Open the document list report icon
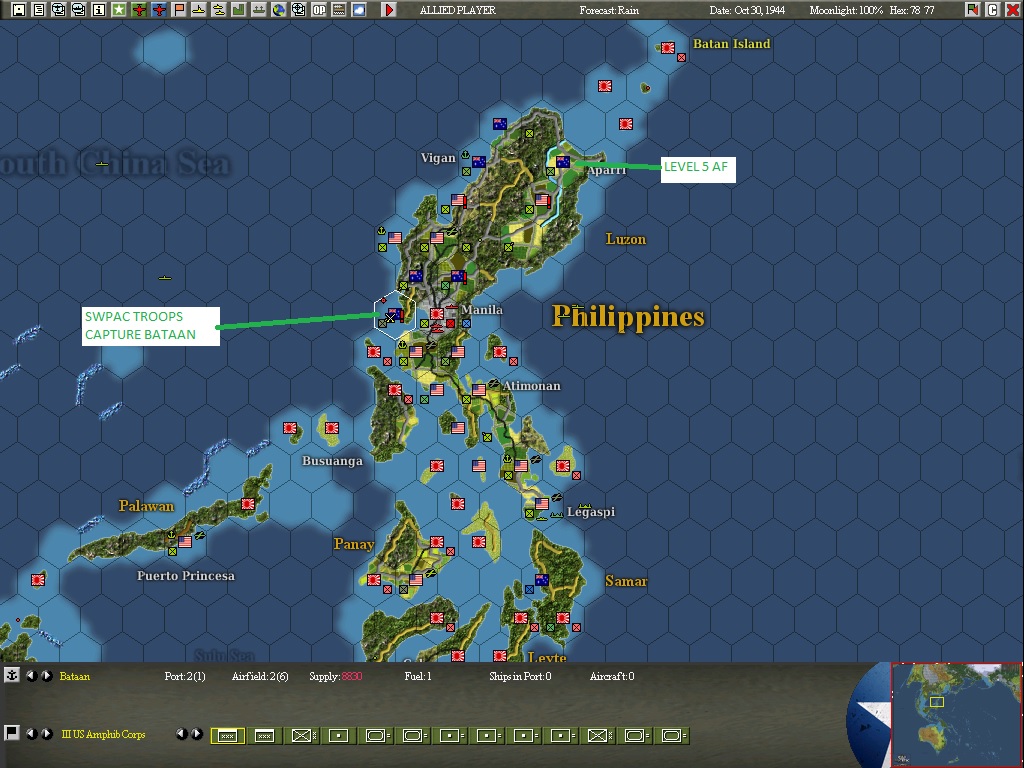Viewport: 1032px width, 768px height. coord(39,10)
